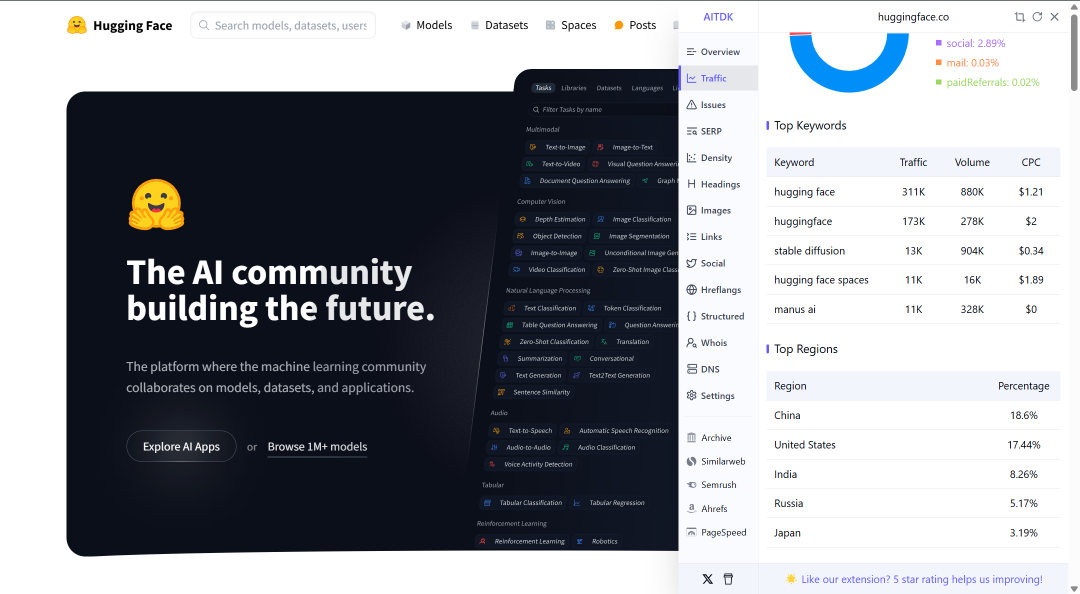Click the DNS server icon
Screen dimensions: 1080x594
[x=692, y=369]
